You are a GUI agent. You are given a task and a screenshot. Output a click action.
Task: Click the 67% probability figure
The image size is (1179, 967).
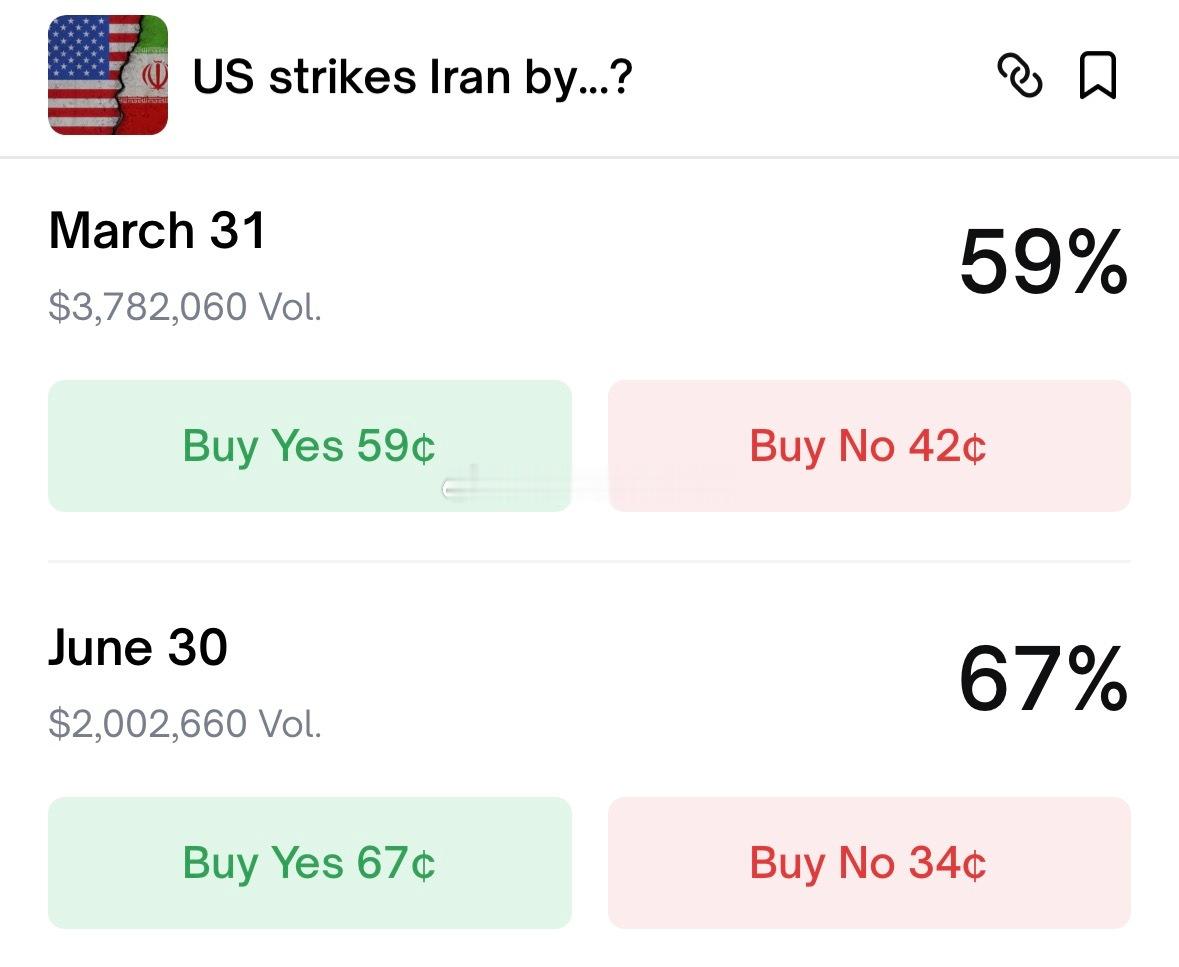(x=1043, y=681)
